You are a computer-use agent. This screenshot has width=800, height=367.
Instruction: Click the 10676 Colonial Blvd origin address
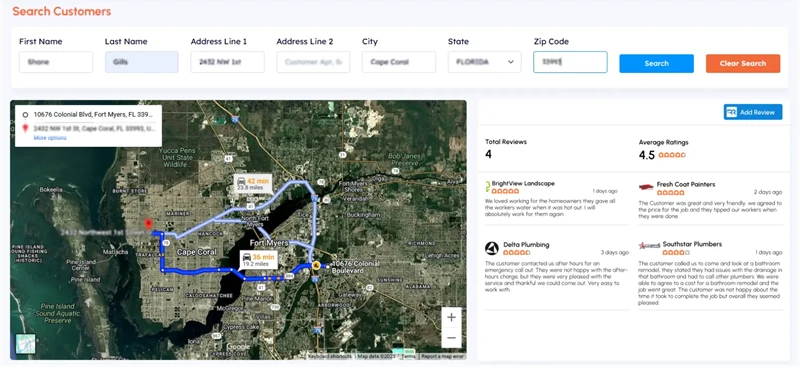pyautogui.click(x=93, y=115)
